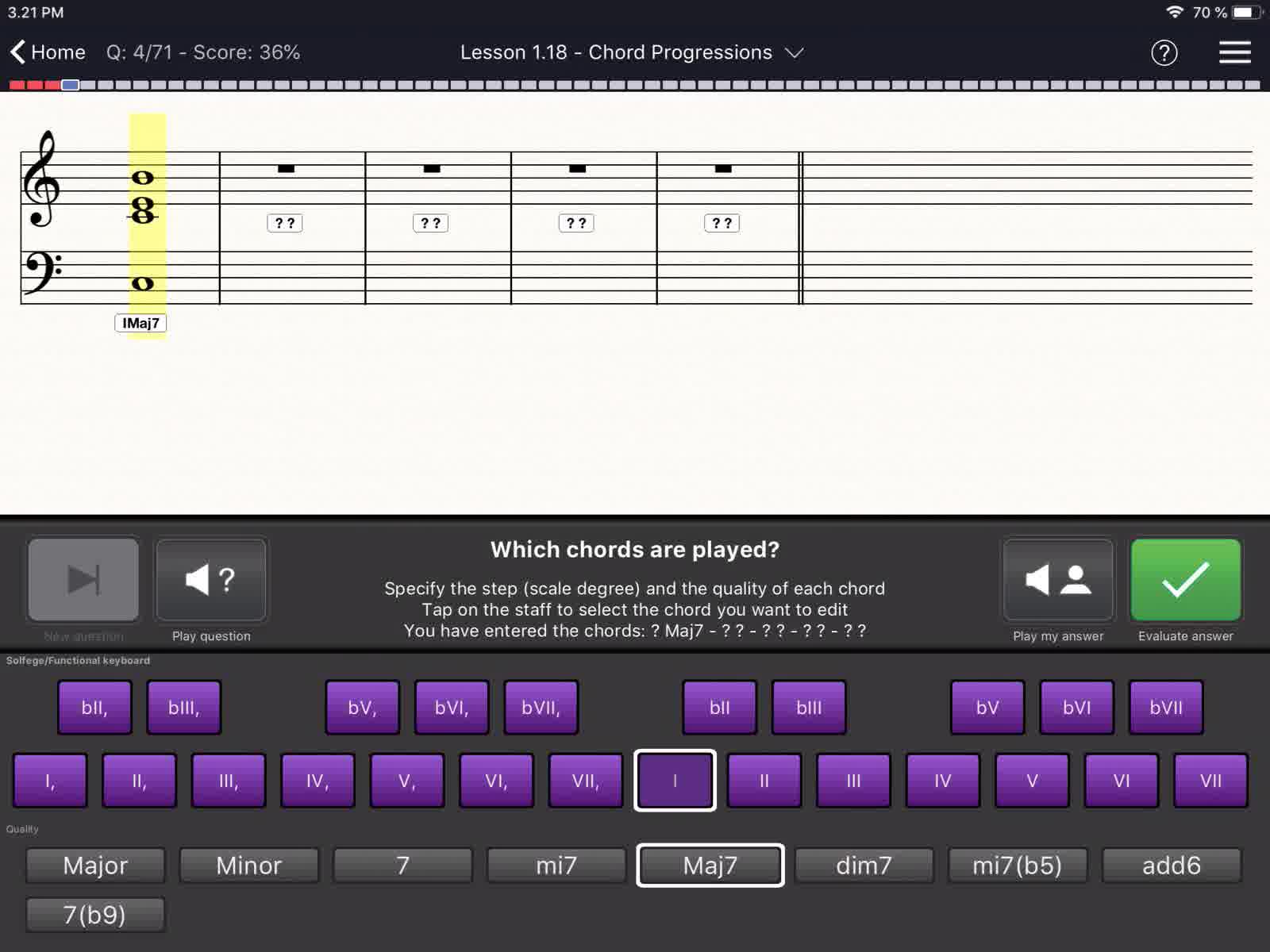Select low-octave degree I, button
Viewport: 1270px width, 952px height.
(x=50, y=781)
